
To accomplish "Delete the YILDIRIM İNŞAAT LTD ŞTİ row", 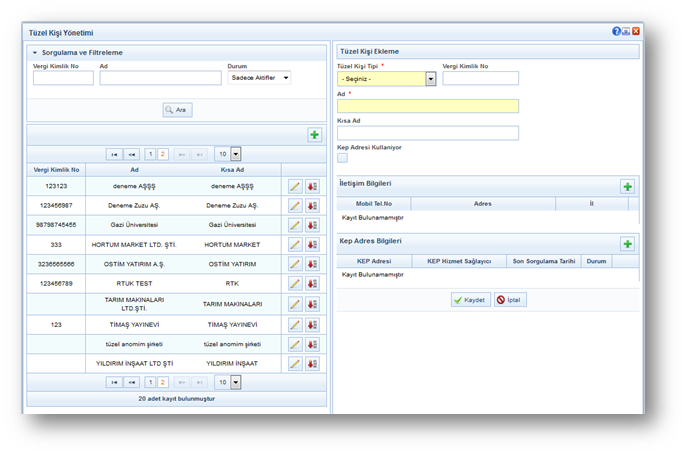I will pyautogui.click(x=312, y=364).
